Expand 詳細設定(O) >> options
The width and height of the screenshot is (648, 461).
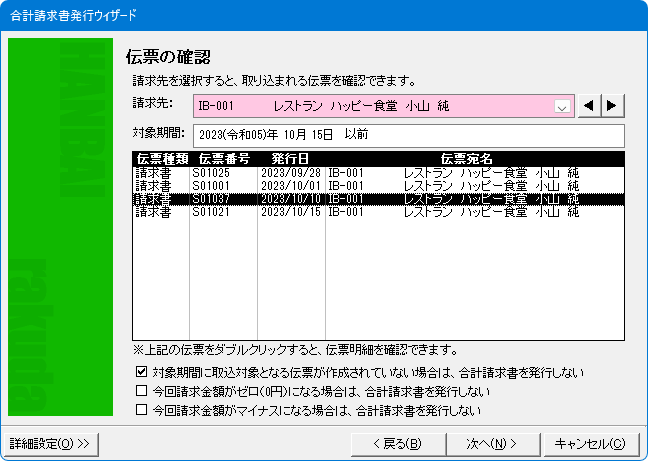[50, 444]
